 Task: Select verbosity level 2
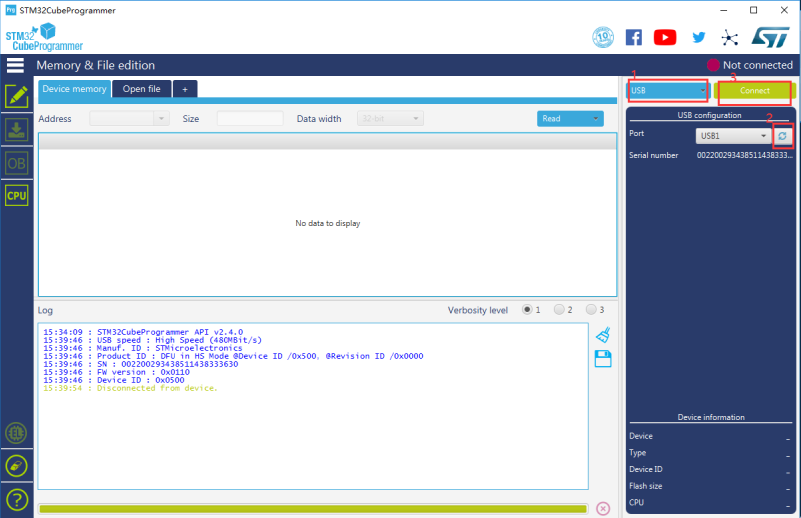coord(559,310)
